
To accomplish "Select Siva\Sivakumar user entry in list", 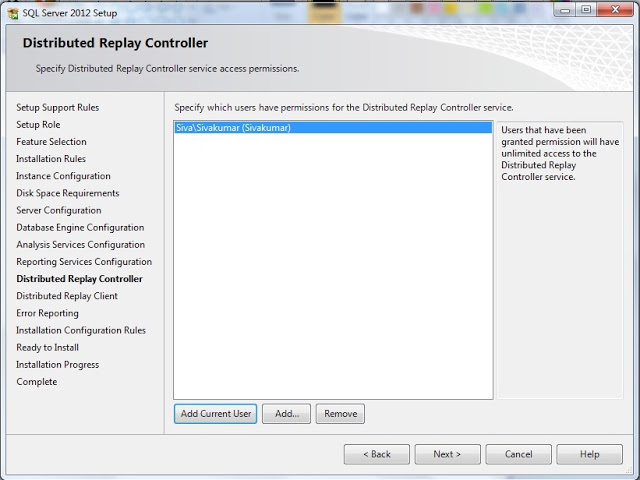I will click(x=233, y=128).
